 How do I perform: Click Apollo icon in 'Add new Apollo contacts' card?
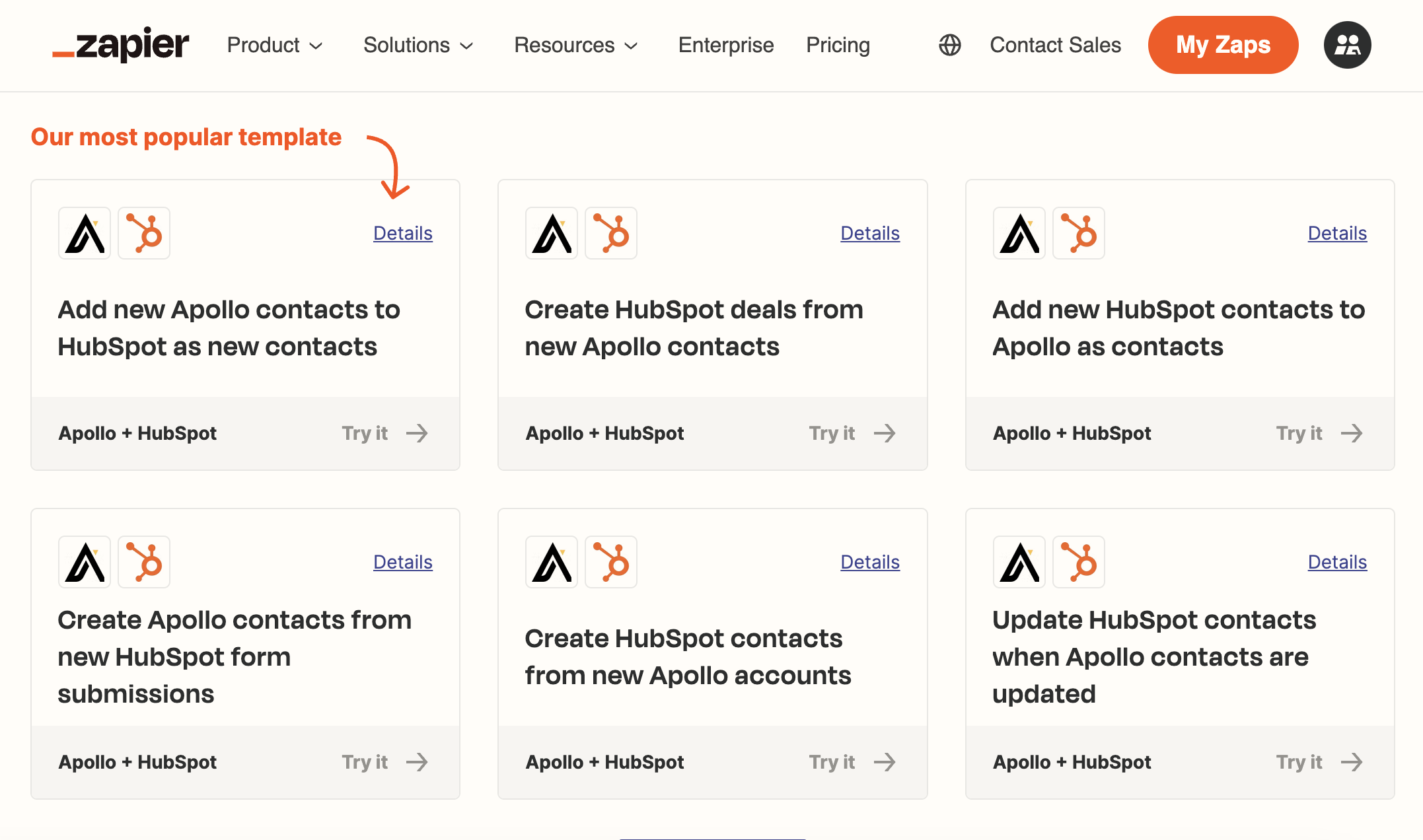pyautogui.click(x=85, y=233)
